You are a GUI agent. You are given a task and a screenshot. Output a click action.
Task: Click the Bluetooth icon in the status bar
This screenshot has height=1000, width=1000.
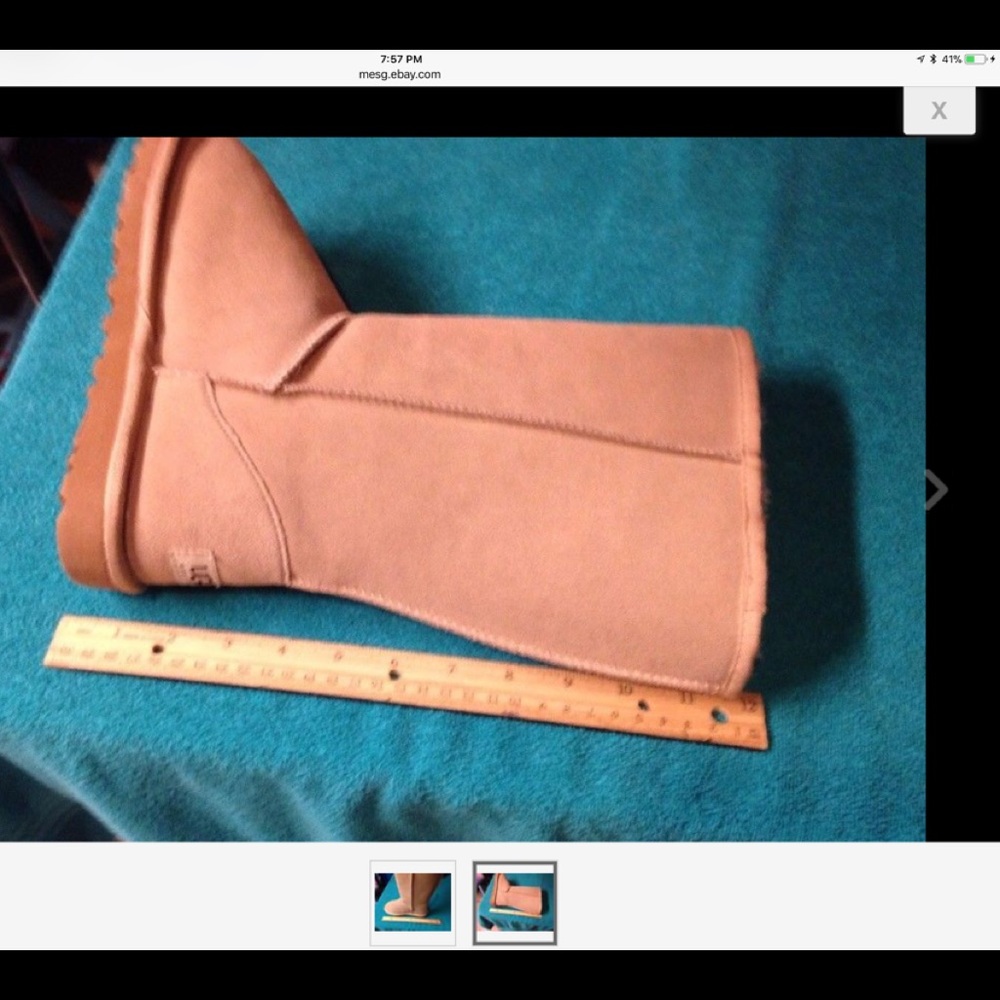(933, 59)
